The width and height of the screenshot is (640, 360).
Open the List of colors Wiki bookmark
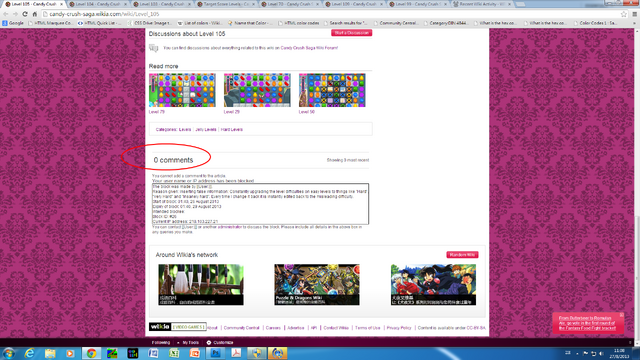click(200, 23)
